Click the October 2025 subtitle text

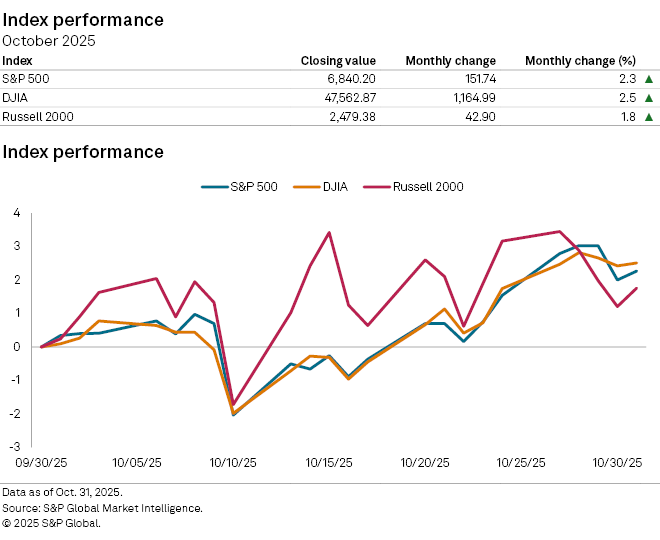pyautogui.click(x=48, y=40)
